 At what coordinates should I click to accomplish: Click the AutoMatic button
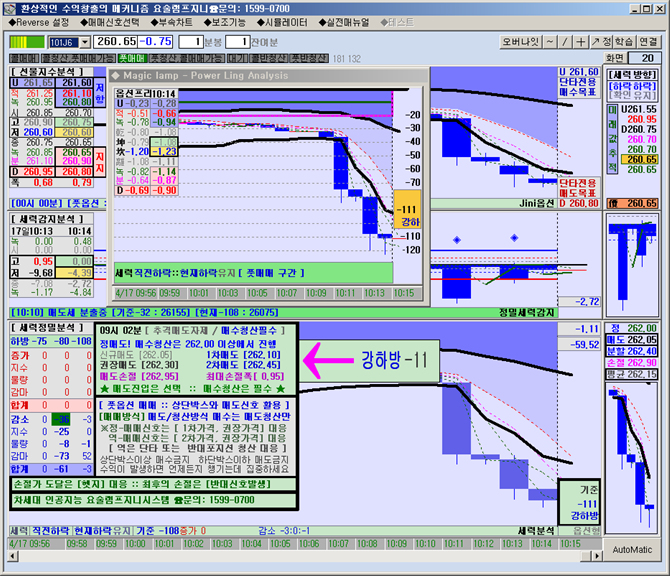[632, 550]
